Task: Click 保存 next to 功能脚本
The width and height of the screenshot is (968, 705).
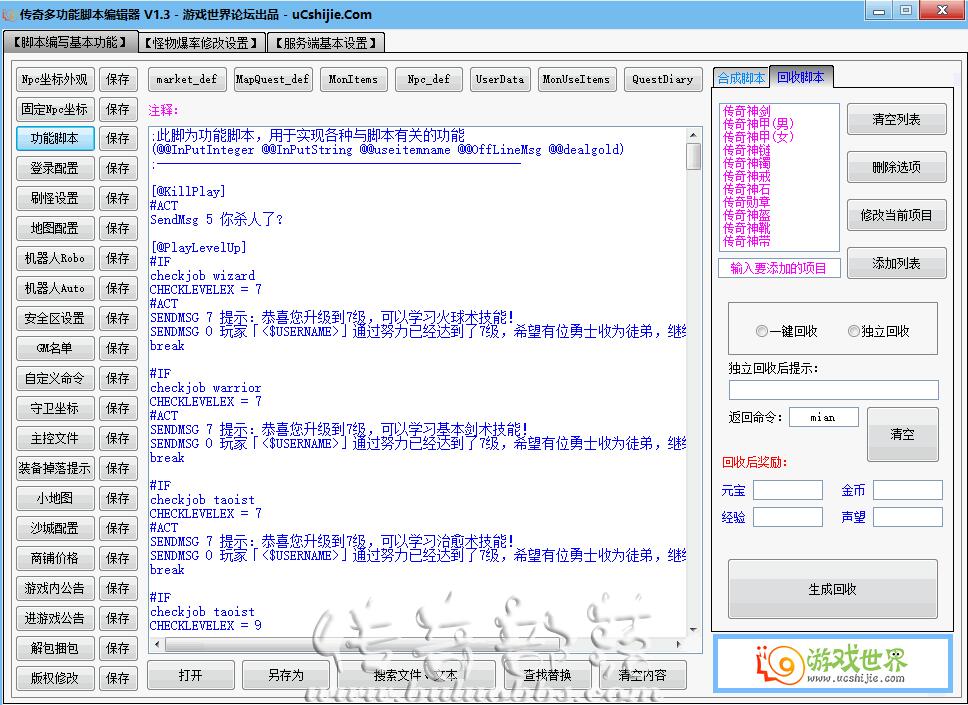Action: (x=118, y=138)
